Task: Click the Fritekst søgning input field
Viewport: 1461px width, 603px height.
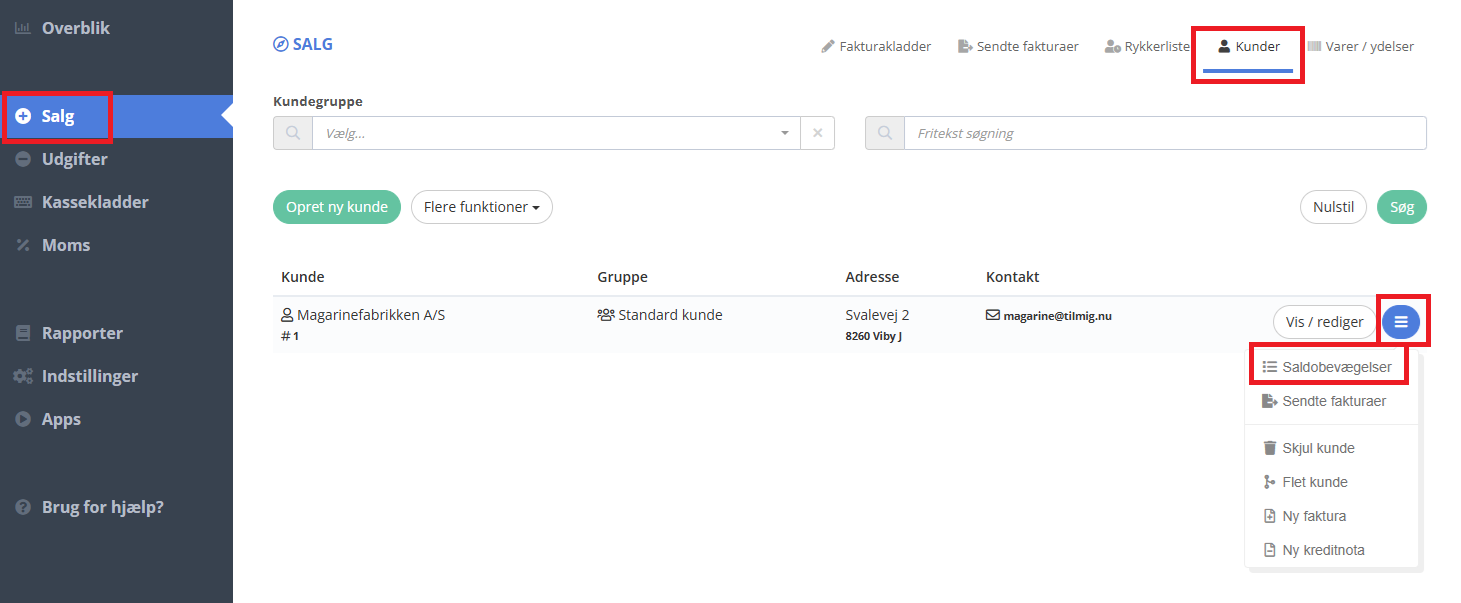Action: tap(1164, 133)
